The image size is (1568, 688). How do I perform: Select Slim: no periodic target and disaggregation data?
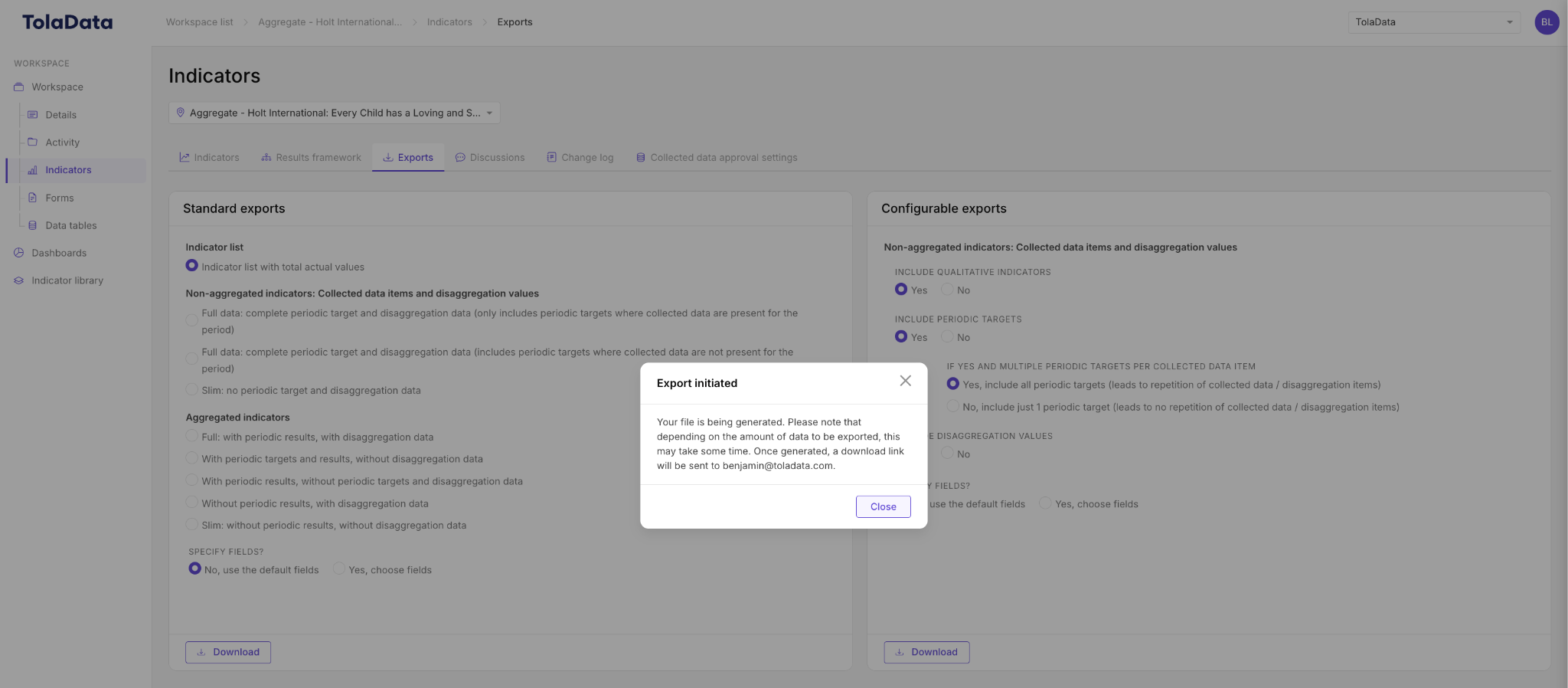pos(192,389)
